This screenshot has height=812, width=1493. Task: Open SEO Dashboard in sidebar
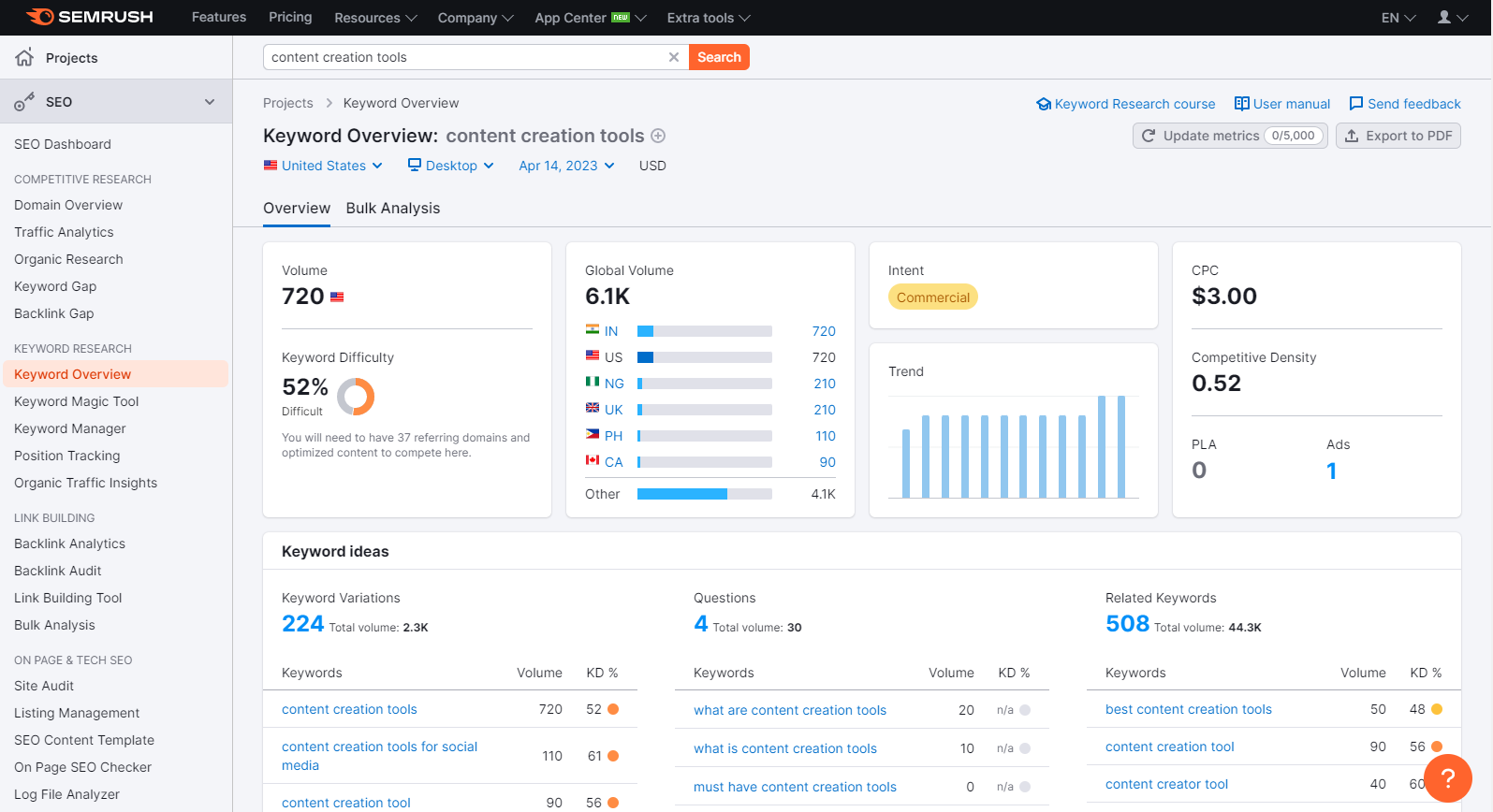63,144
